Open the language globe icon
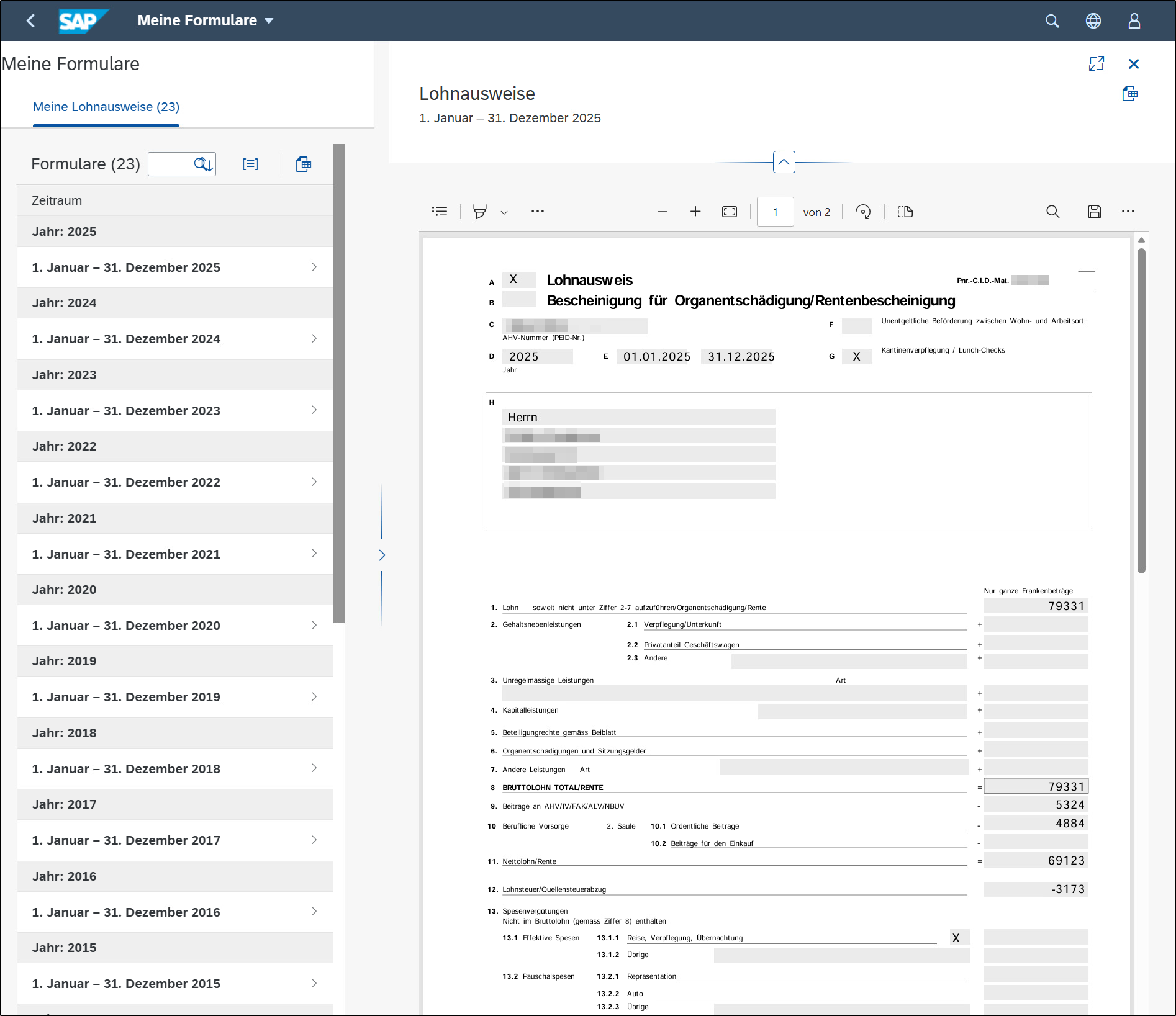Image resolution: width=1176 pixels, height=1016 pixels. click(x=1093, y=21)
